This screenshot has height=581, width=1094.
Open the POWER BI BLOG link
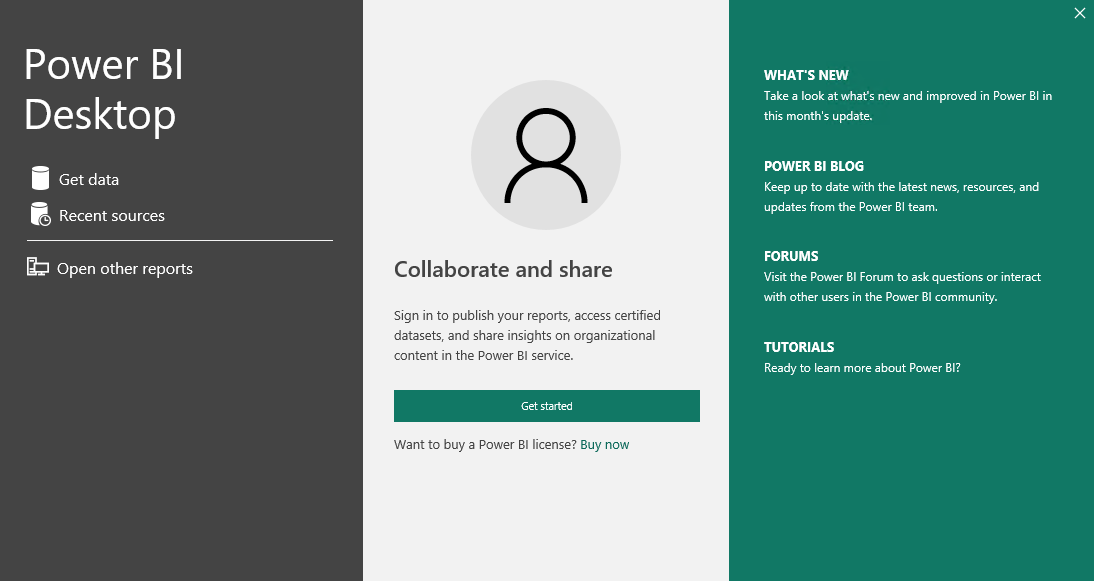point(814,166)
